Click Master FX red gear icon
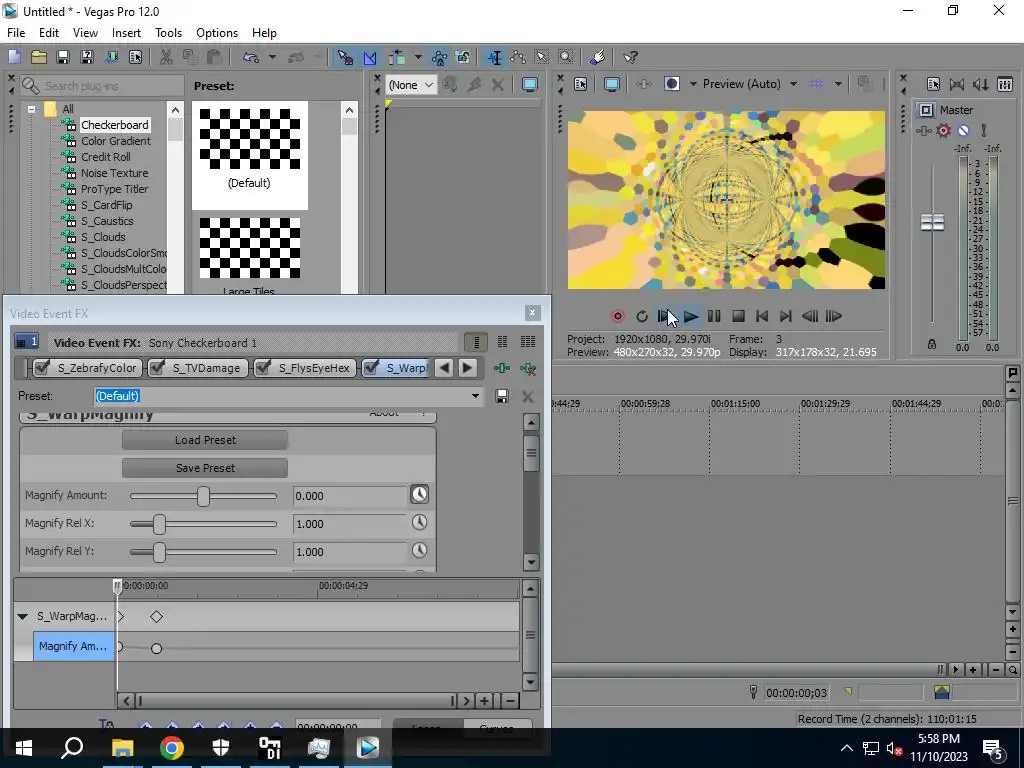Viewport: 1024px width, 768px height. [x=944, y=131]
